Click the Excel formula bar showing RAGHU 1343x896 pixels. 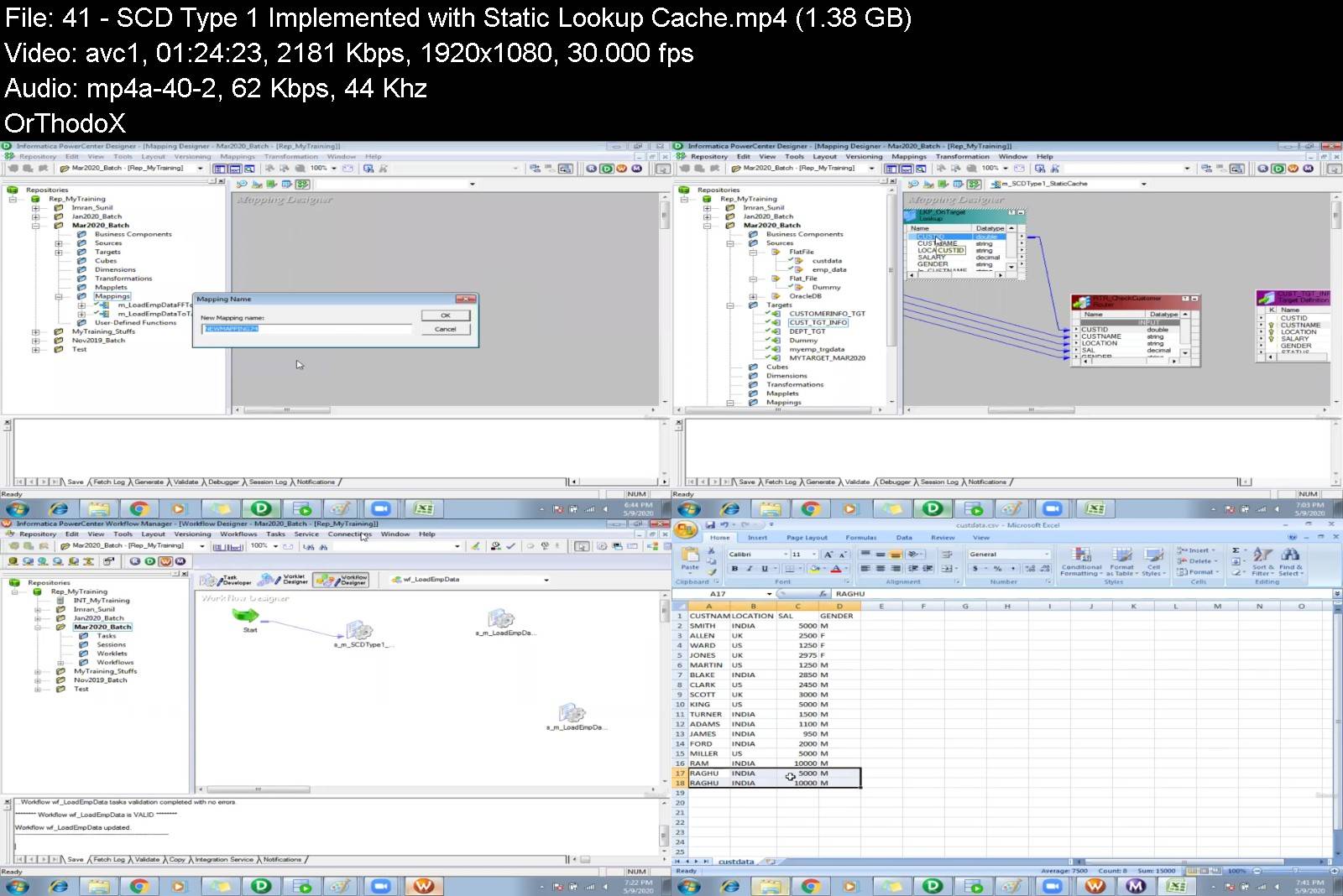(1080, 594)
